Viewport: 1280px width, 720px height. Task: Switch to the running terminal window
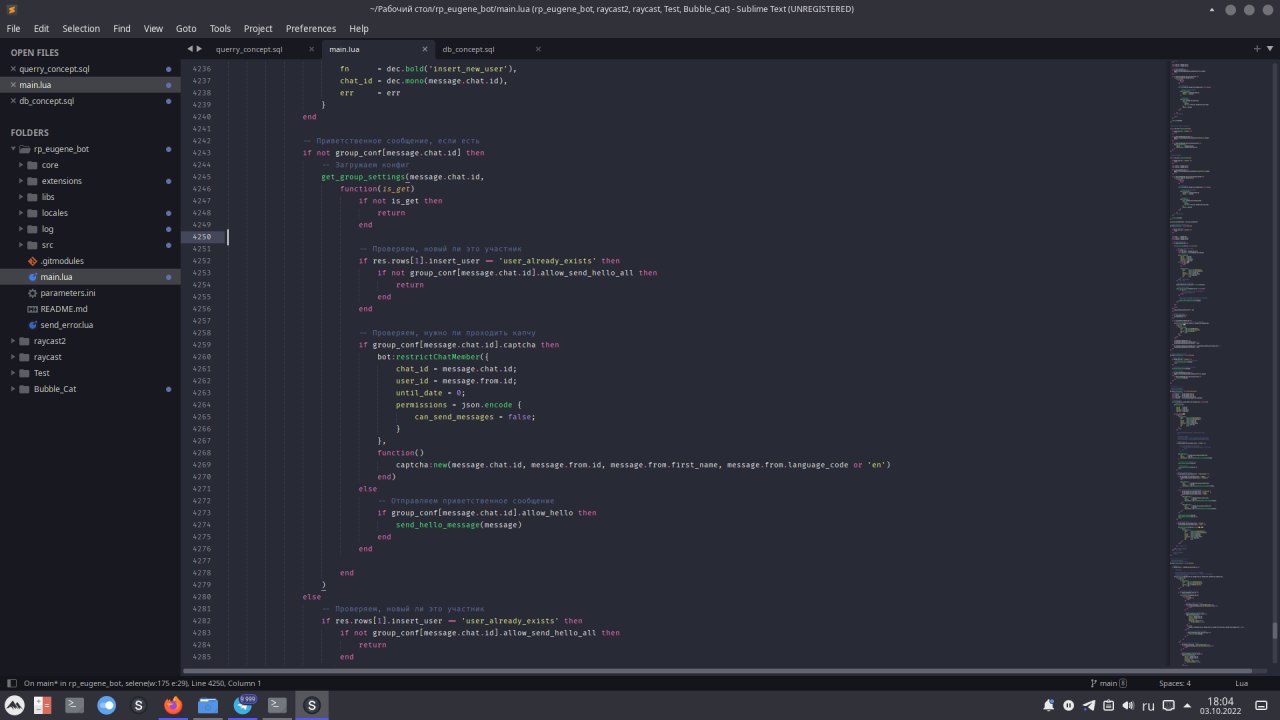pyautogui.click(x=277, y=705)
